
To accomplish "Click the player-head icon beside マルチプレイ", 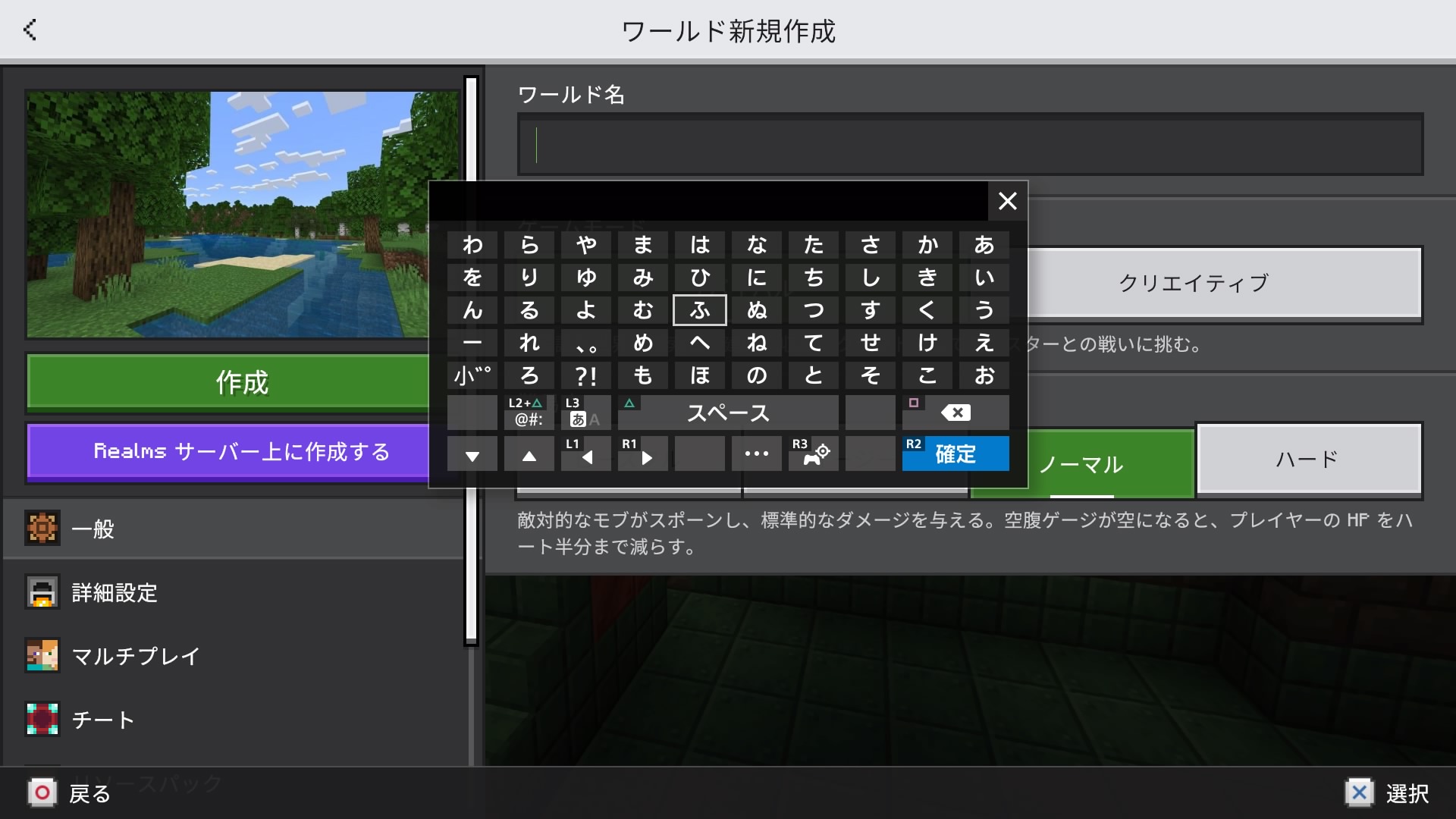I will (42, 655).
